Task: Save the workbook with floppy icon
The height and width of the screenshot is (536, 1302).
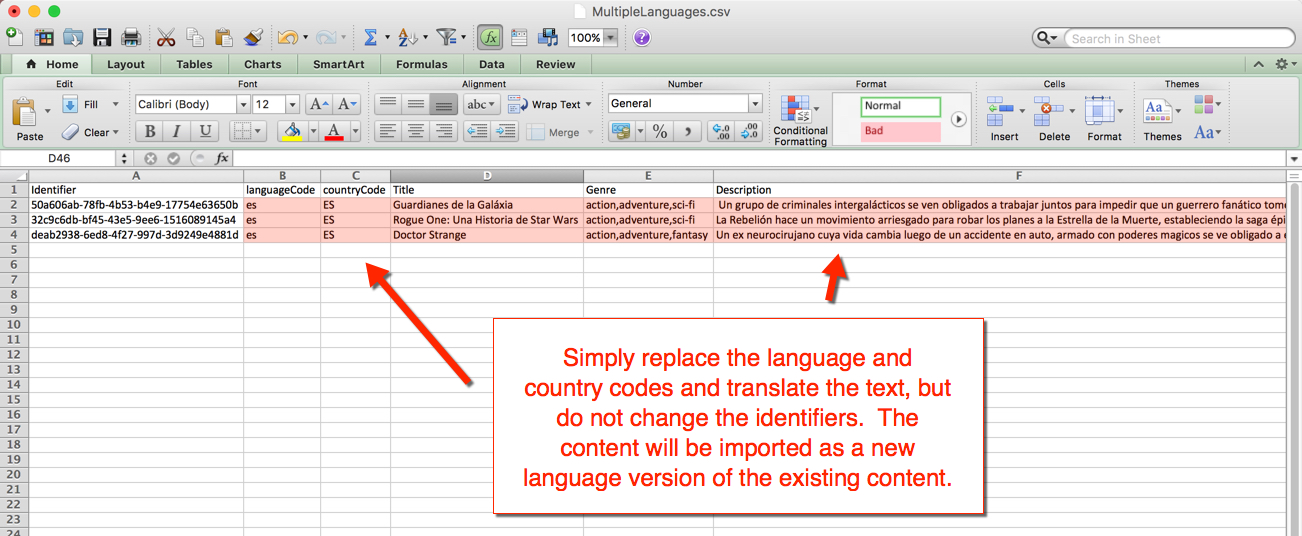Action: 102,37
